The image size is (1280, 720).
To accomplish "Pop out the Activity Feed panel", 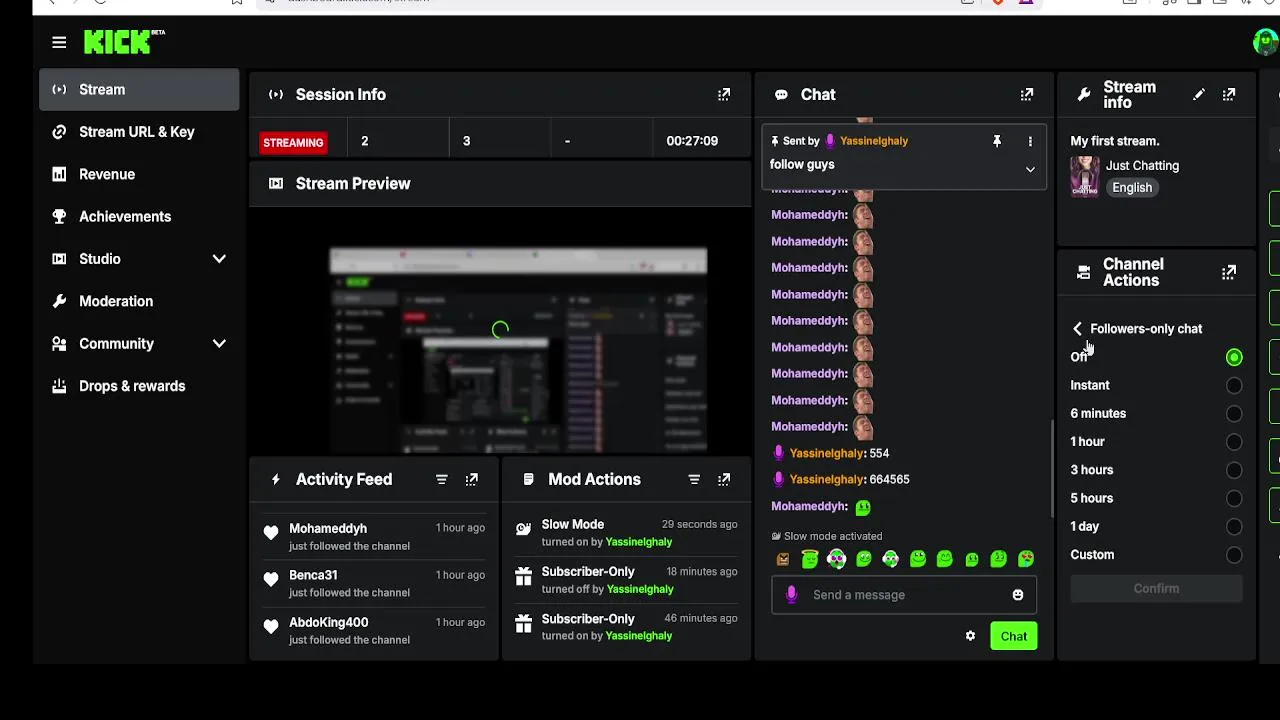I will click(472, 480).
